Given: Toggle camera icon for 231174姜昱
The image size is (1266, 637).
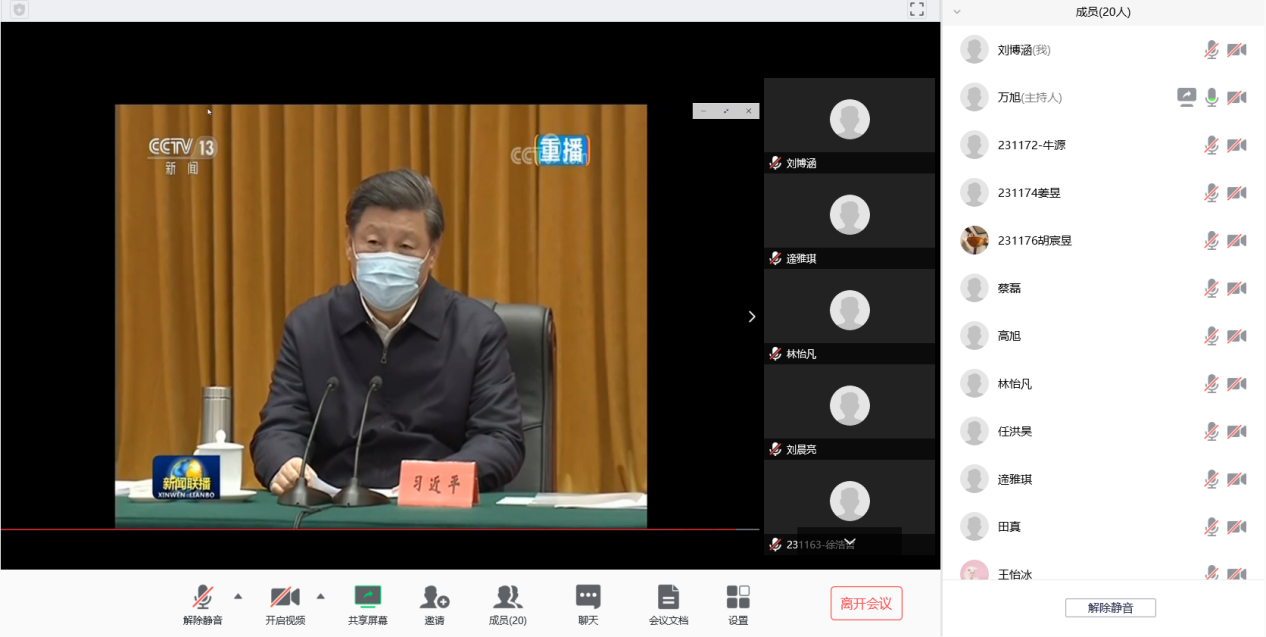Looking at the screenshot, I should coord(1236,192).
